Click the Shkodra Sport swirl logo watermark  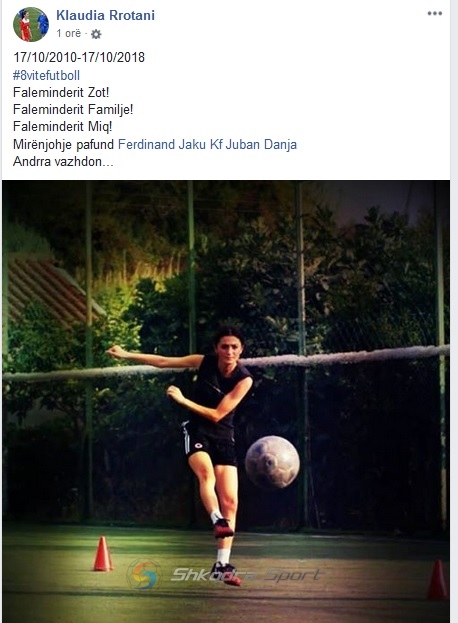tap(144, 575)
